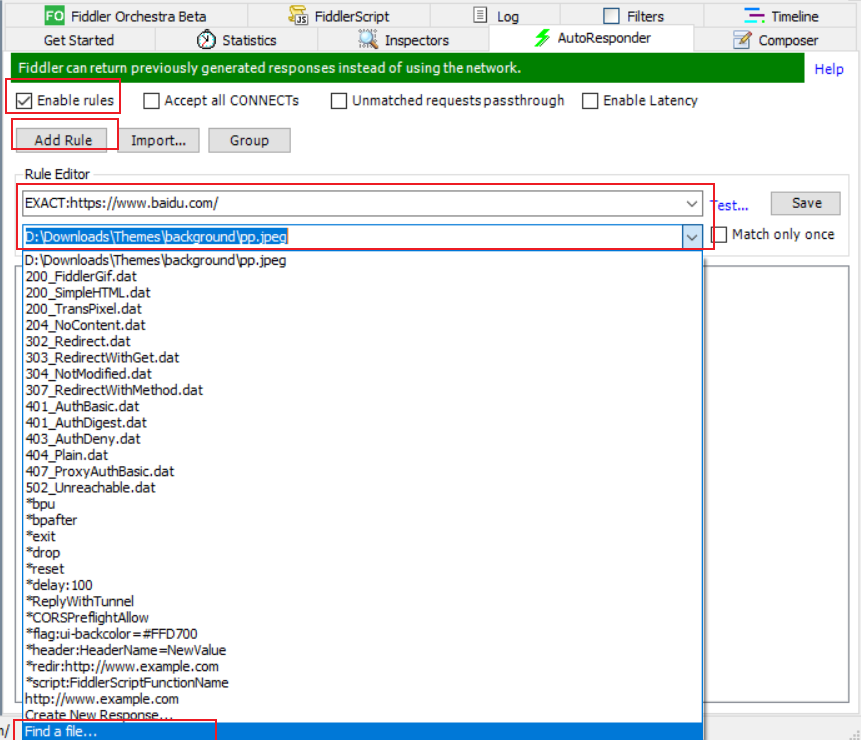The image size is (861, 740).
Task: Click the Timeline bars icon
Action: tap(754, 15)
